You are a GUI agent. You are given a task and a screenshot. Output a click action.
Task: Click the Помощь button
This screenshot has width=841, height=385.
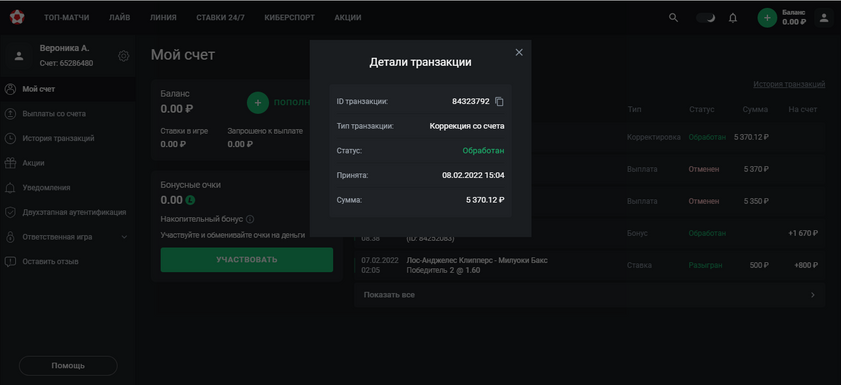pos(68,366)
